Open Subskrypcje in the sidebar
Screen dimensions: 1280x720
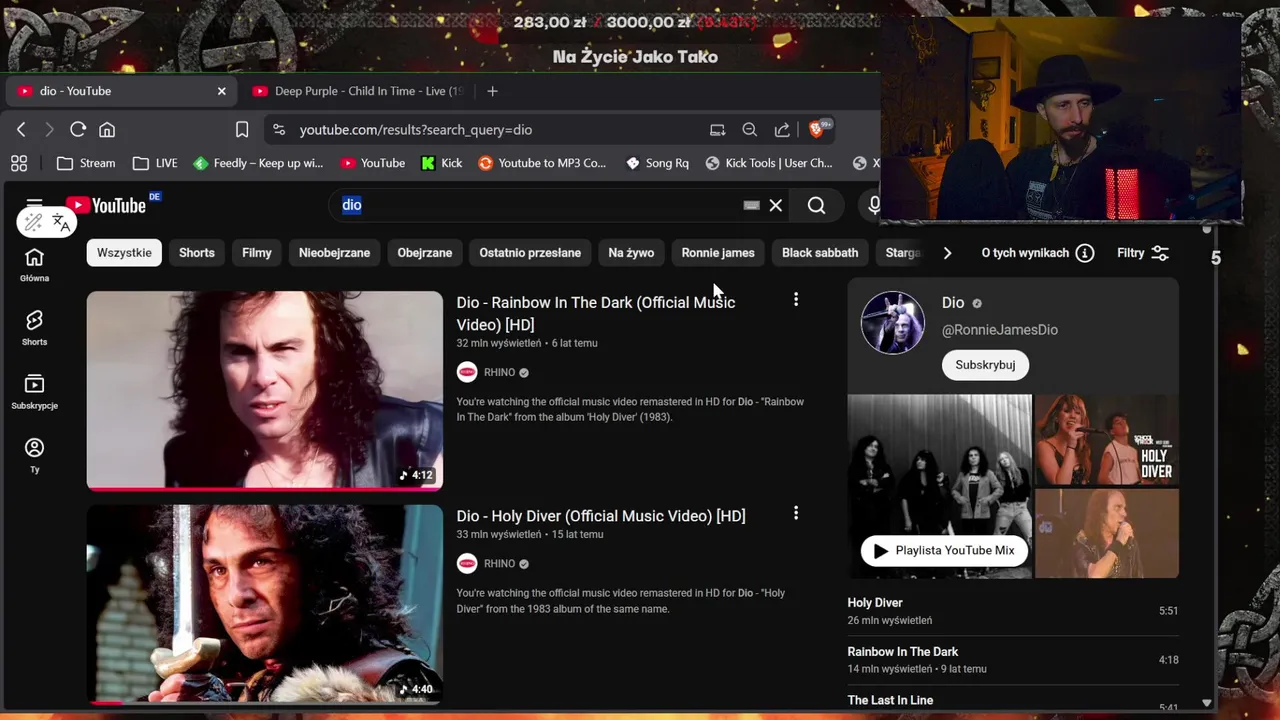point(34,392)
